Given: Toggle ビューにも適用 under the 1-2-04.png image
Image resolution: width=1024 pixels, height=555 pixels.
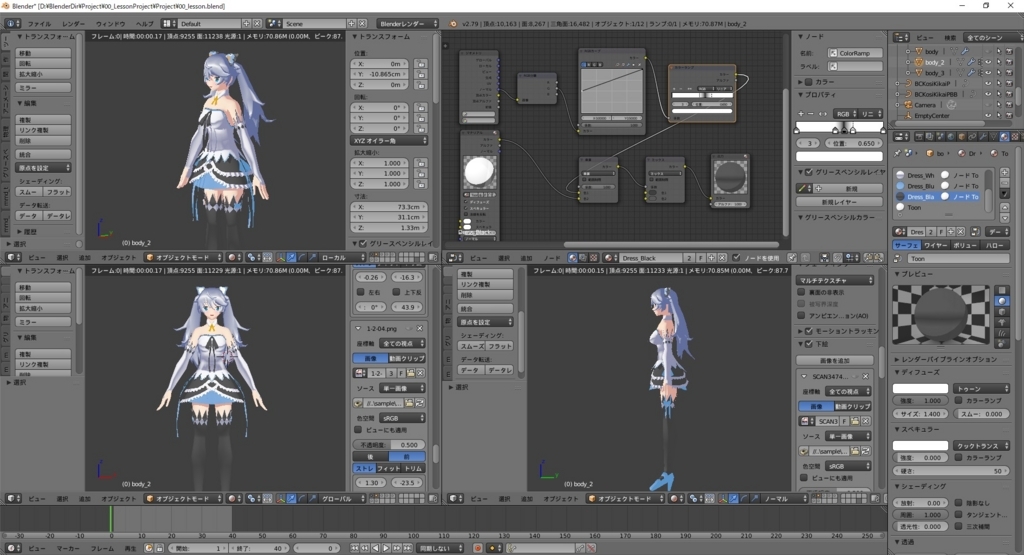Looking at the screenshot, I should pyautogui.click(x=358, y=430).
